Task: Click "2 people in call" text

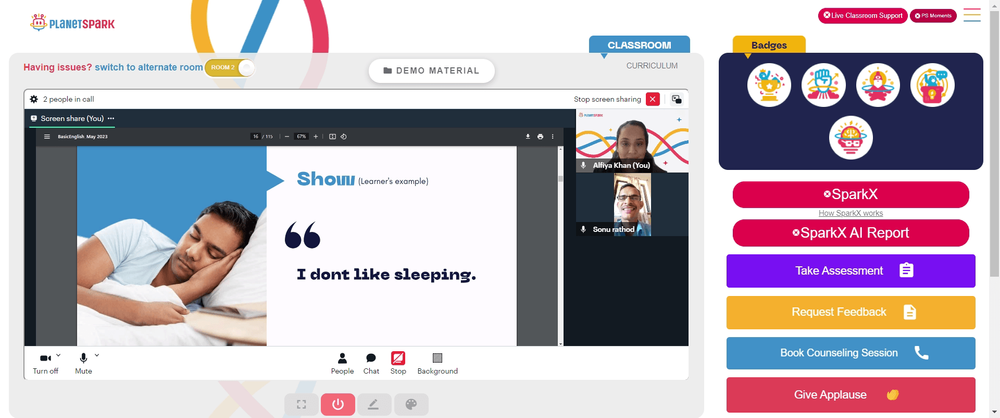Action: (x=69, y=99)
